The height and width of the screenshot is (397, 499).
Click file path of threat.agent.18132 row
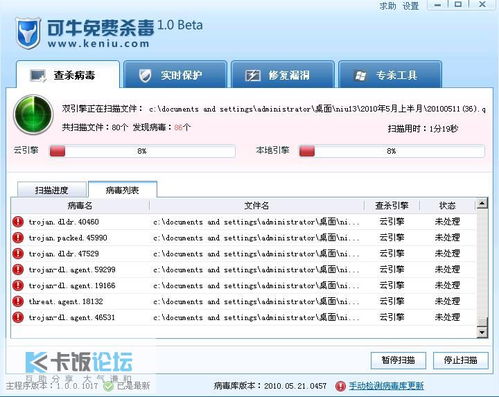pyautogui.click(x=256, y=302)
